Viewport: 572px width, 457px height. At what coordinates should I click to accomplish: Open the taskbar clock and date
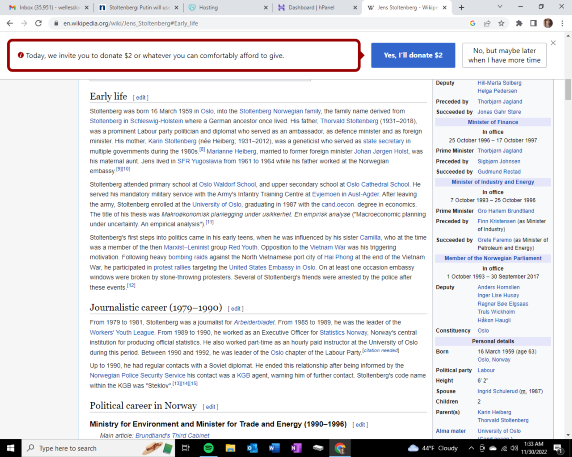click(534, 448)
